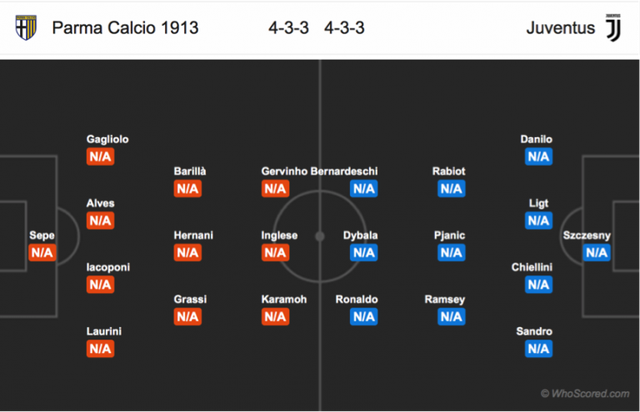Click the Juventus logo icon
The width and height of the screenshot is (640, 412).
point(613,28)
